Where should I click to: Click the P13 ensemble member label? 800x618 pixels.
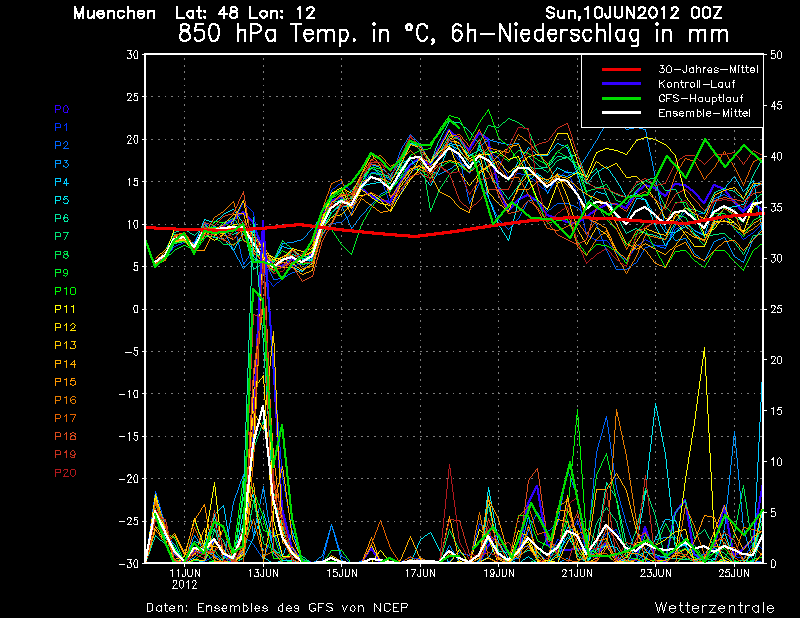(x=65, y=345)
